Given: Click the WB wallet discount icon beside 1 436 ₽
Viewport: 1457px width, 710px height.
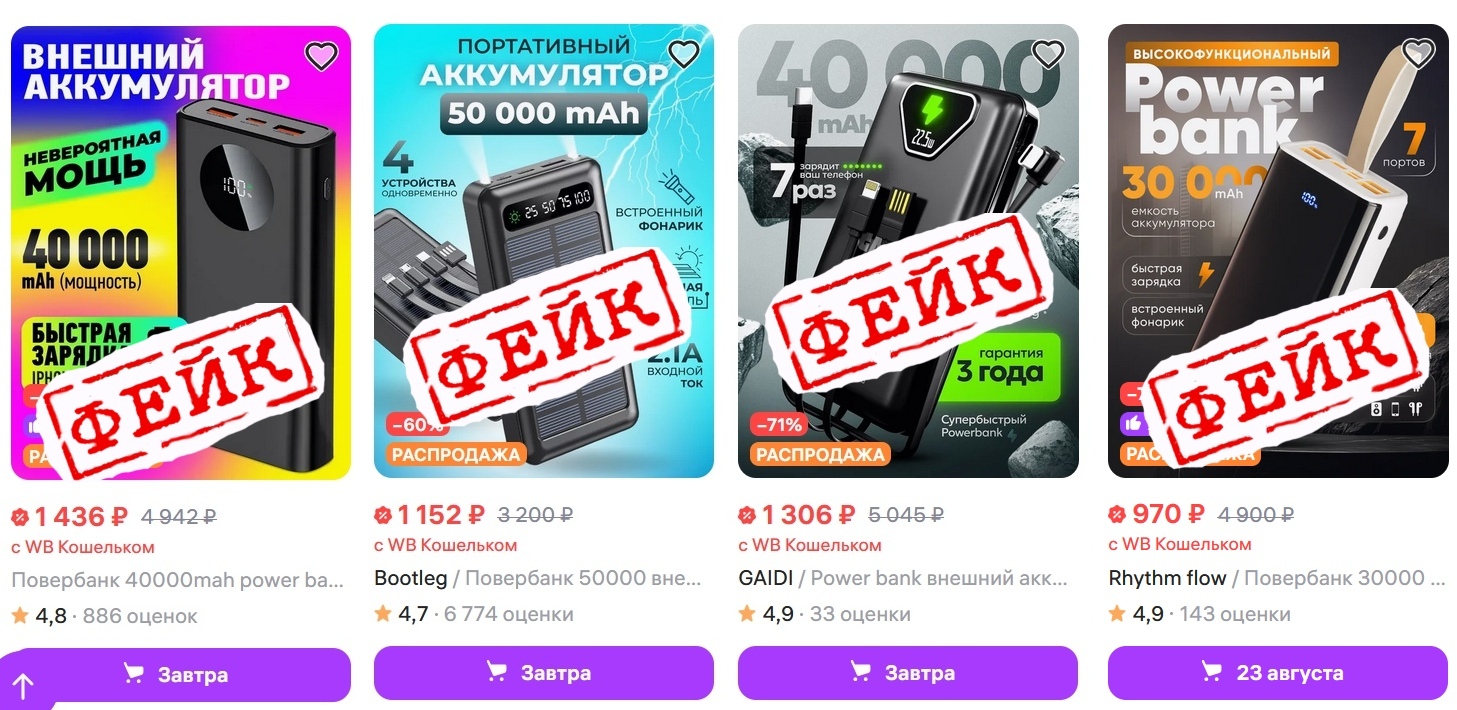Looking at the screenshot, I should [20, 517].
